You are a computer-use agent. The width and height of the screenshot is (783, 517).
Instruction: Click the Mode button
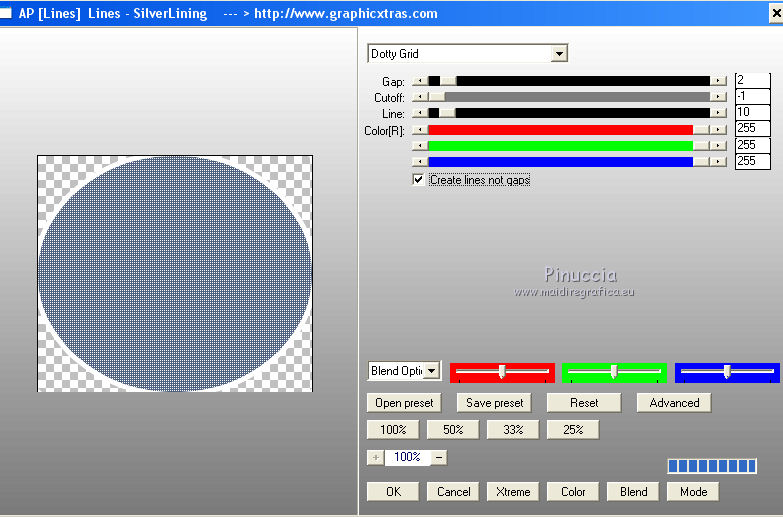click(x=693, y=492)
